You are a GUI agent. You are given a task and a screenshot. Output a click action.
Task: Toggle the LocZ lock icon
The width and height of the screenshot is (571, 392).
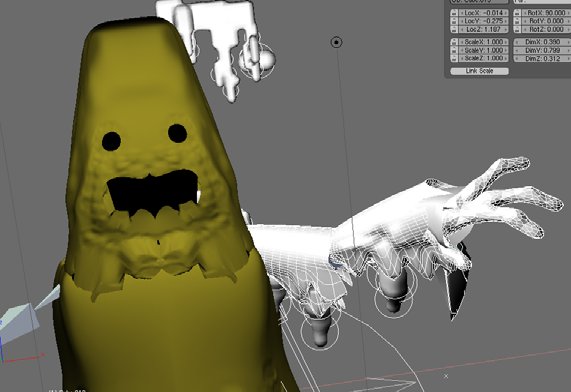[x=454, y=29]
